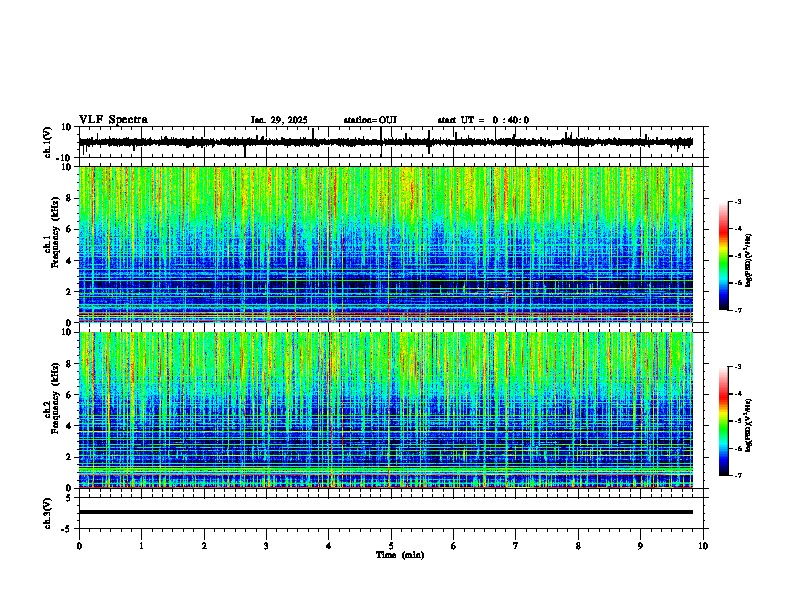Click time axis tick label "1"

coord(141,546)
